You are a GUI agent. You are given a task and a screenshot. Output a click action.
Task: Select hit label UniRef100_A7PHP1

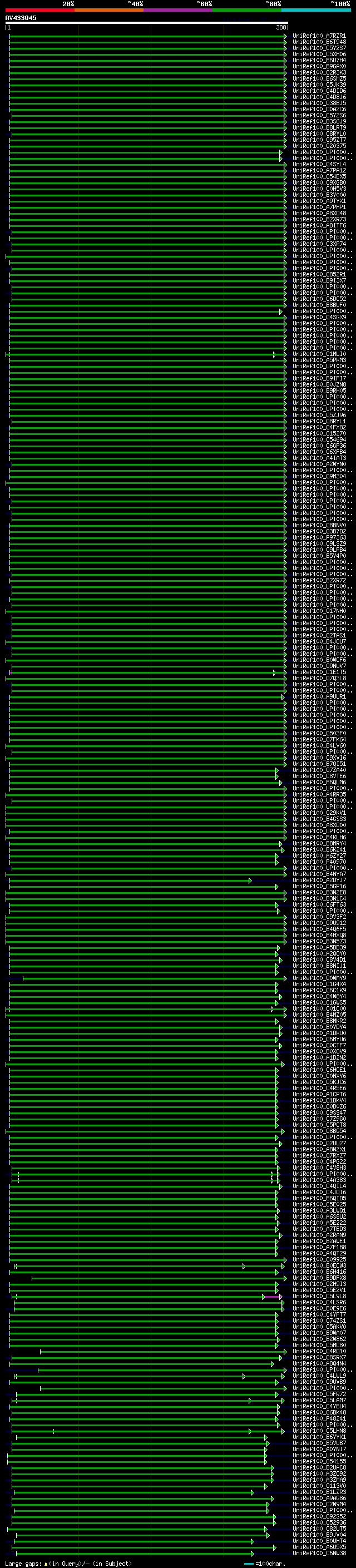319,207
